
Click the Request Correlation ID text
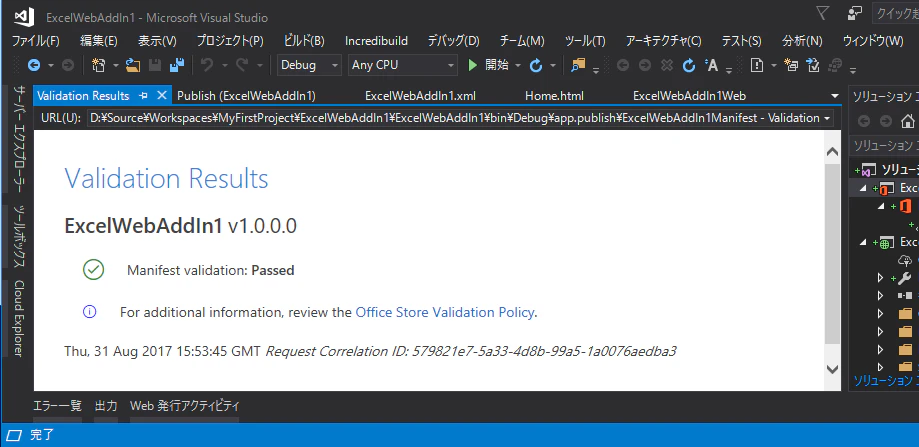pos(471,352)
